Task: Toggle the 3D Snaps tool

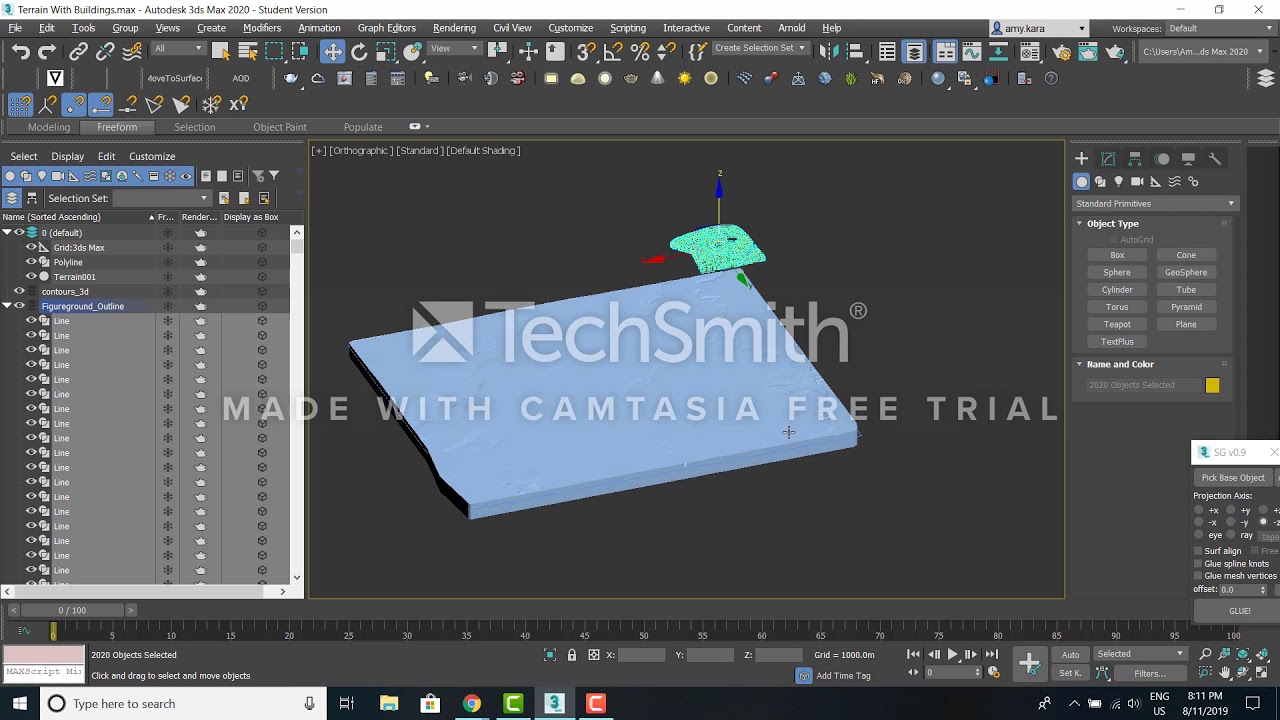Action: [x=586, y=52]
